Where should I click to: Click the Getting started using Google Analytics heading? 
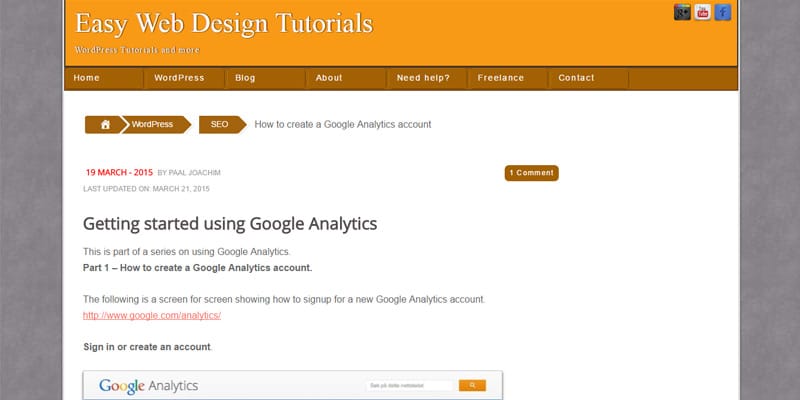(230, 223)
